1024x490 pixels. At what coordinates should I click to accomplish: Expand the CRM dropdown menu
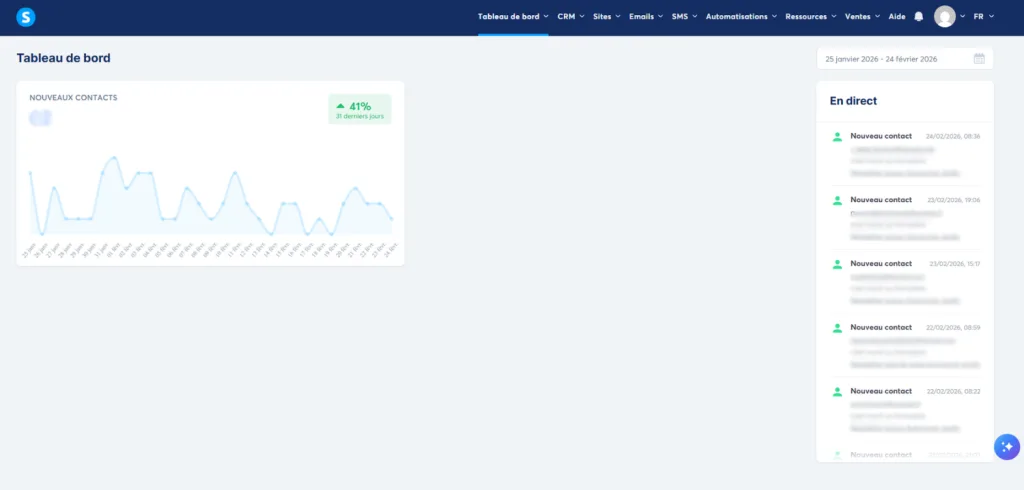(571, 17)
